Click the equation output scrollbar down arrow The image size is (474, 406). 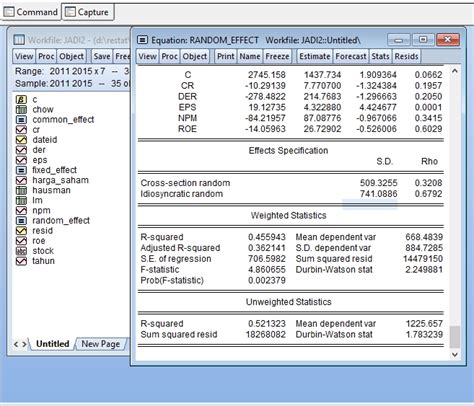[455, 355]
